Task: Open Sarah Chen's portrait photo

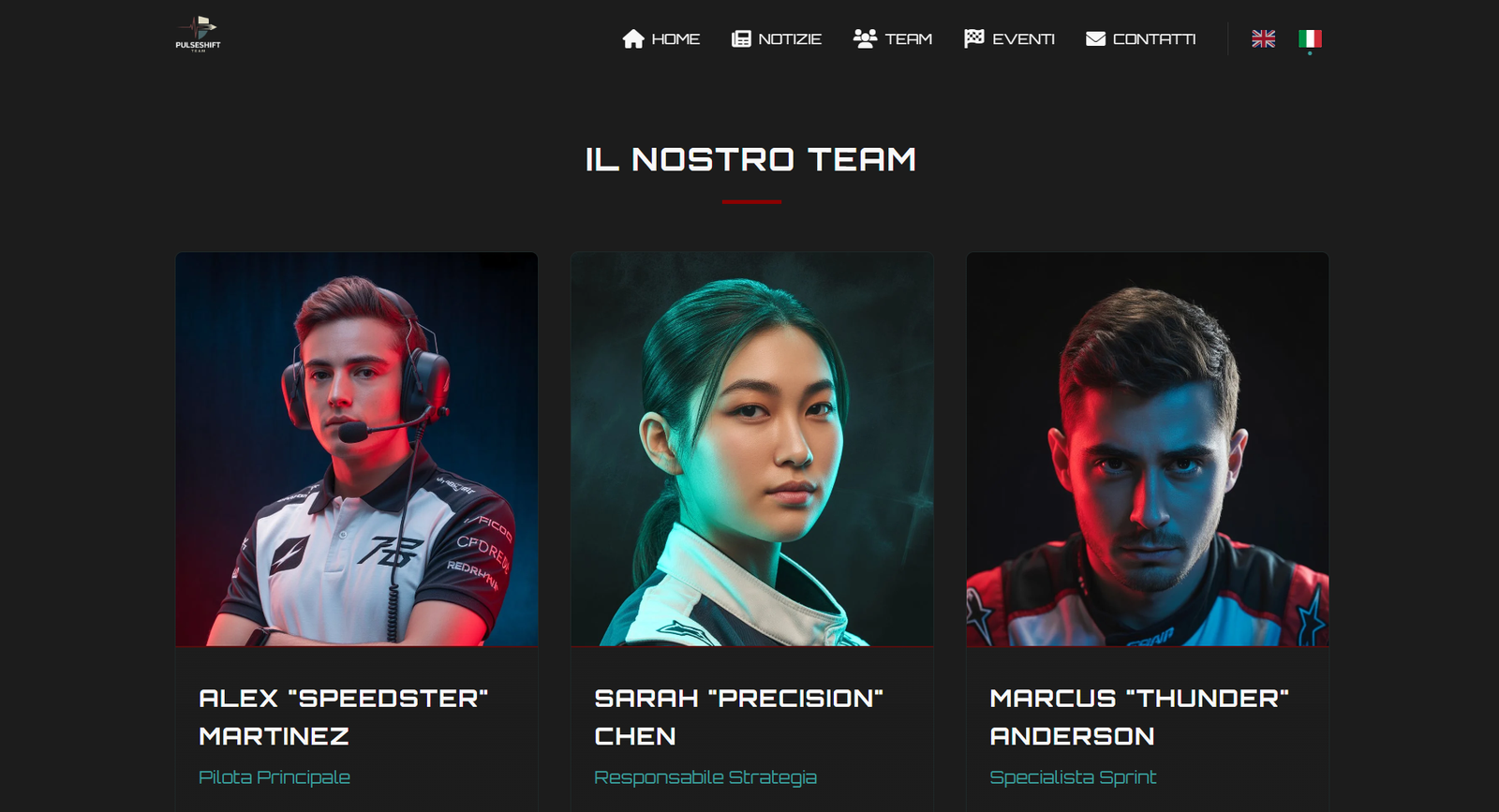Action: coord(752,449)
